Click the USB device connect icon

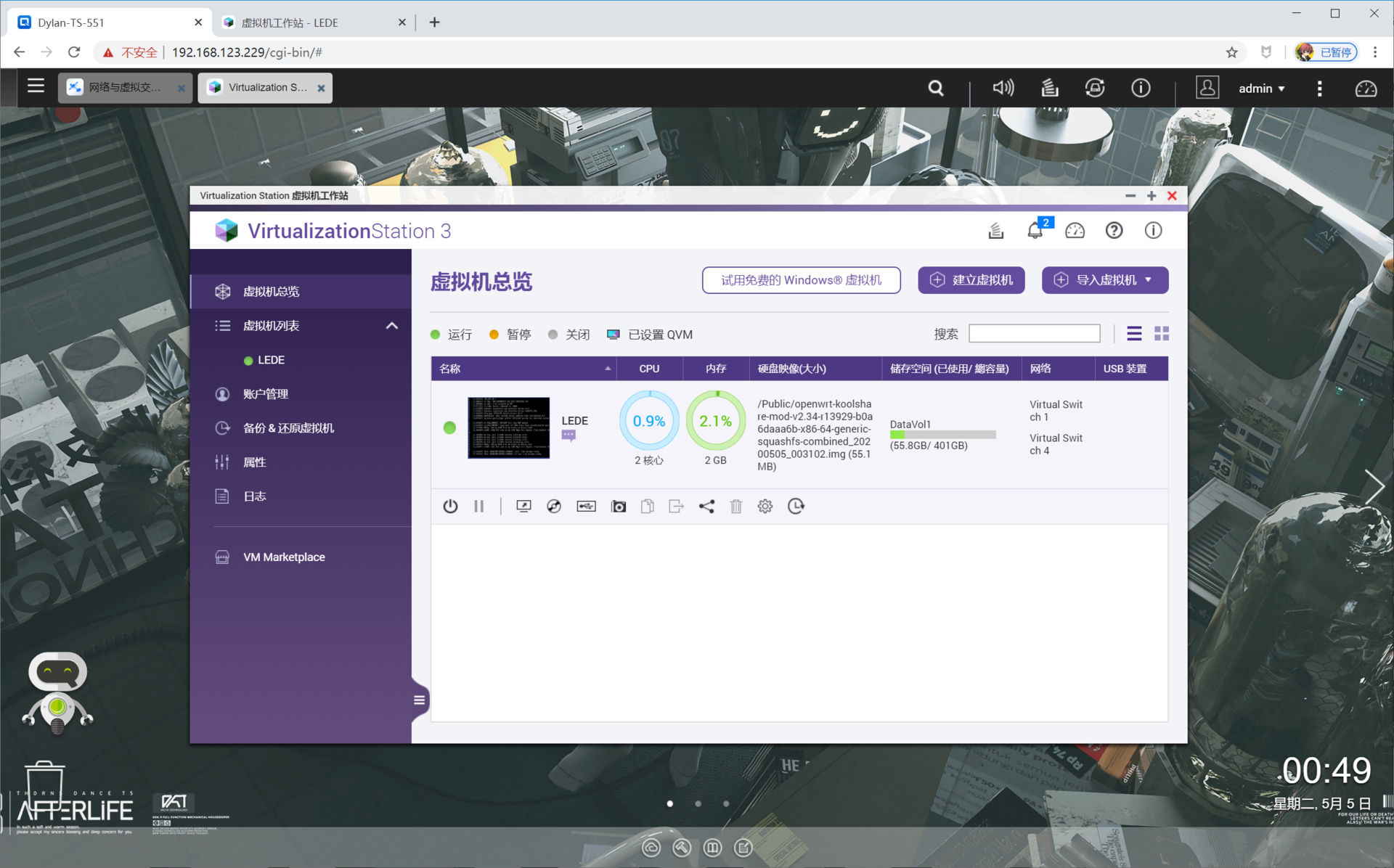coord(586,506)
